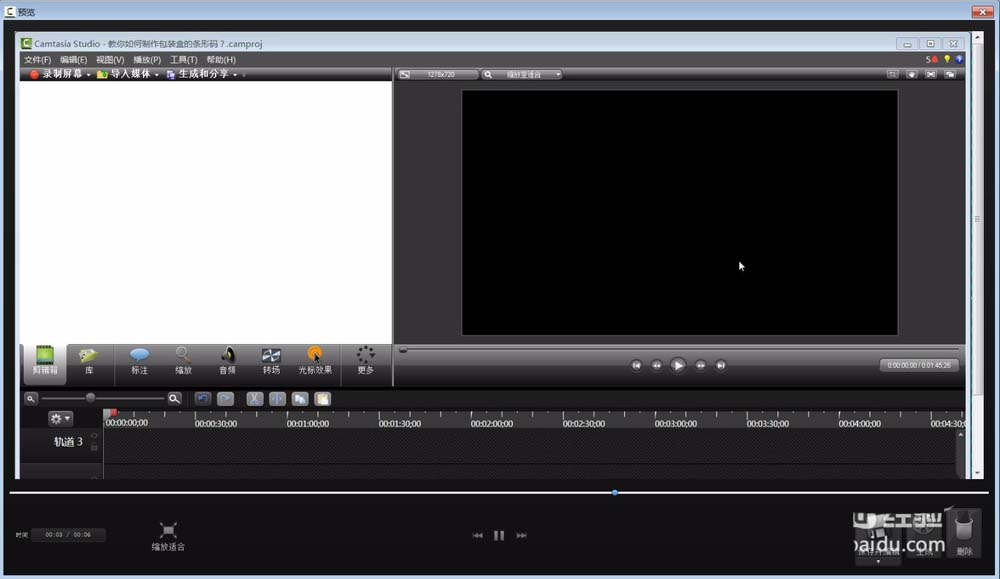Click the 导入媒体 import media button

[x=124, y=74]
